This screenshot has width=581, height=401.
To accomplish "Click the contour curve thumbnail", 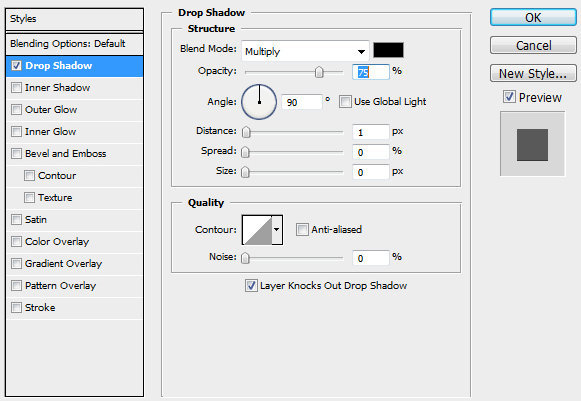I will (x=257, y=230).
